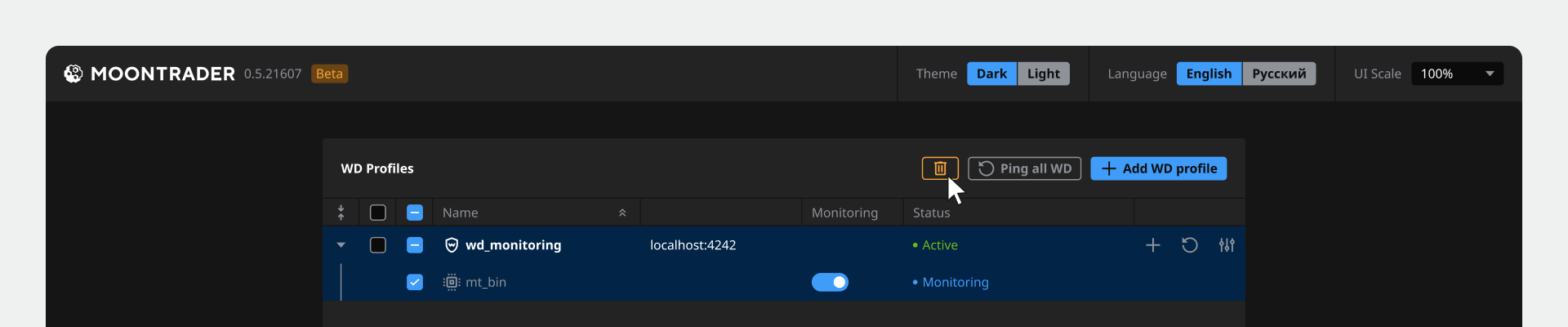Open the UI Scale 100% dropdown
1568x327 pixels.
point(1457,74)
